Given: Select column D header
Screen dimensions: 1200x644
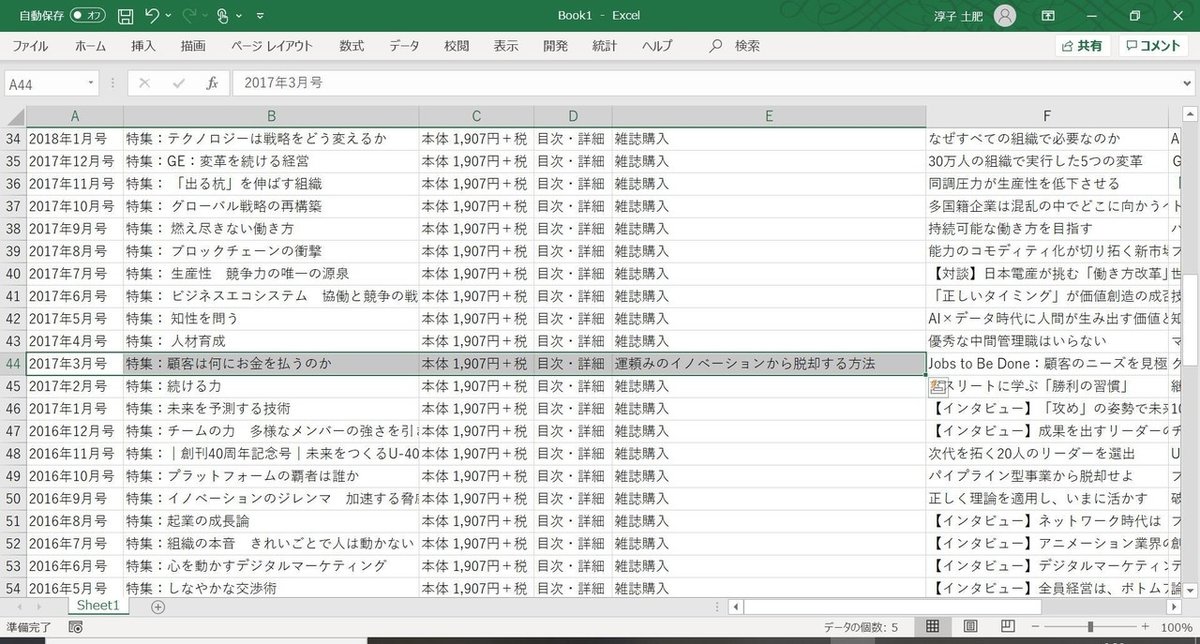Looking at the screenshot, I should click(573, 116).
